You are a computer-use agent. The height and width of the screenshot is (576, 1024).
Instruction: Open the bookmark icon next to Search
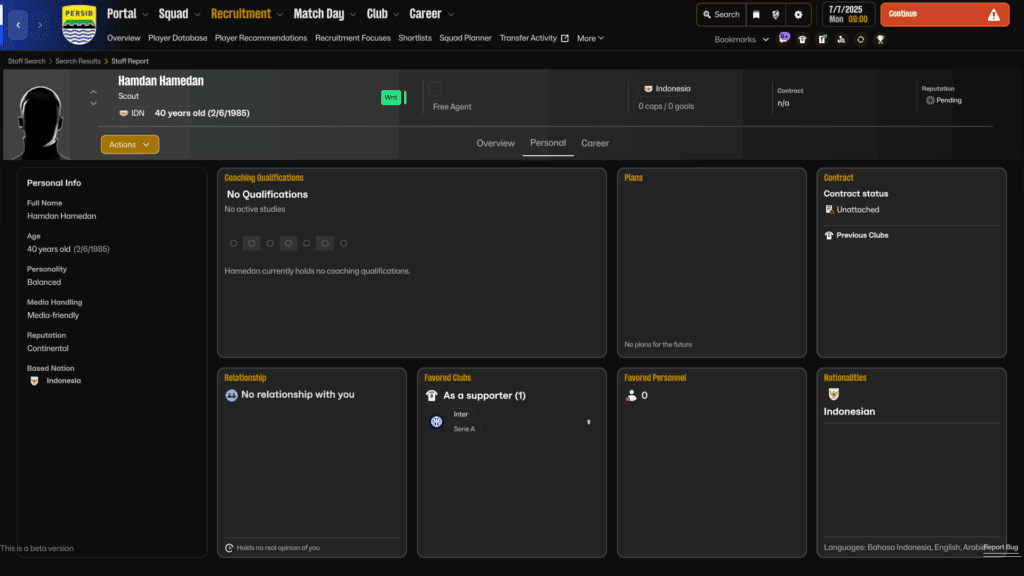[x=757, y=15]
